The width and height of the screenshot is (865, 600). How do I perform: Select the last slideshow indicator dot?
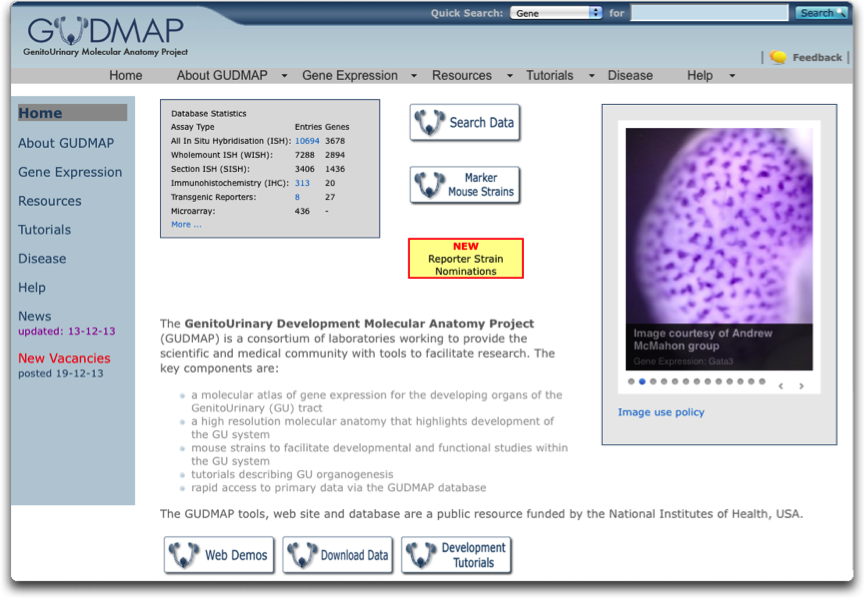click(x=763, y=381)
